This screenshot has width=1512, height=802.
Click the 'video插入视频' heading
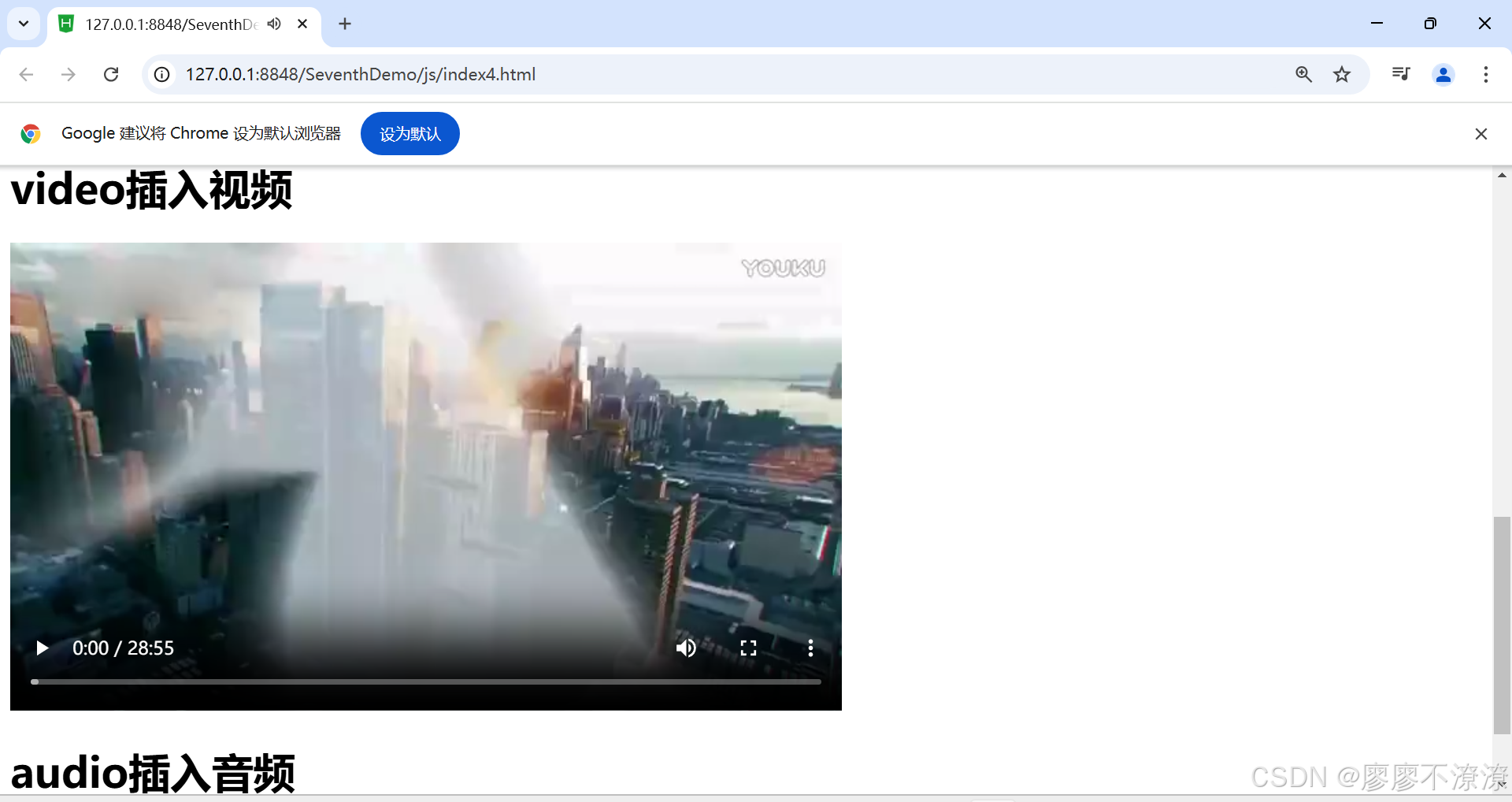coord(151,190)
